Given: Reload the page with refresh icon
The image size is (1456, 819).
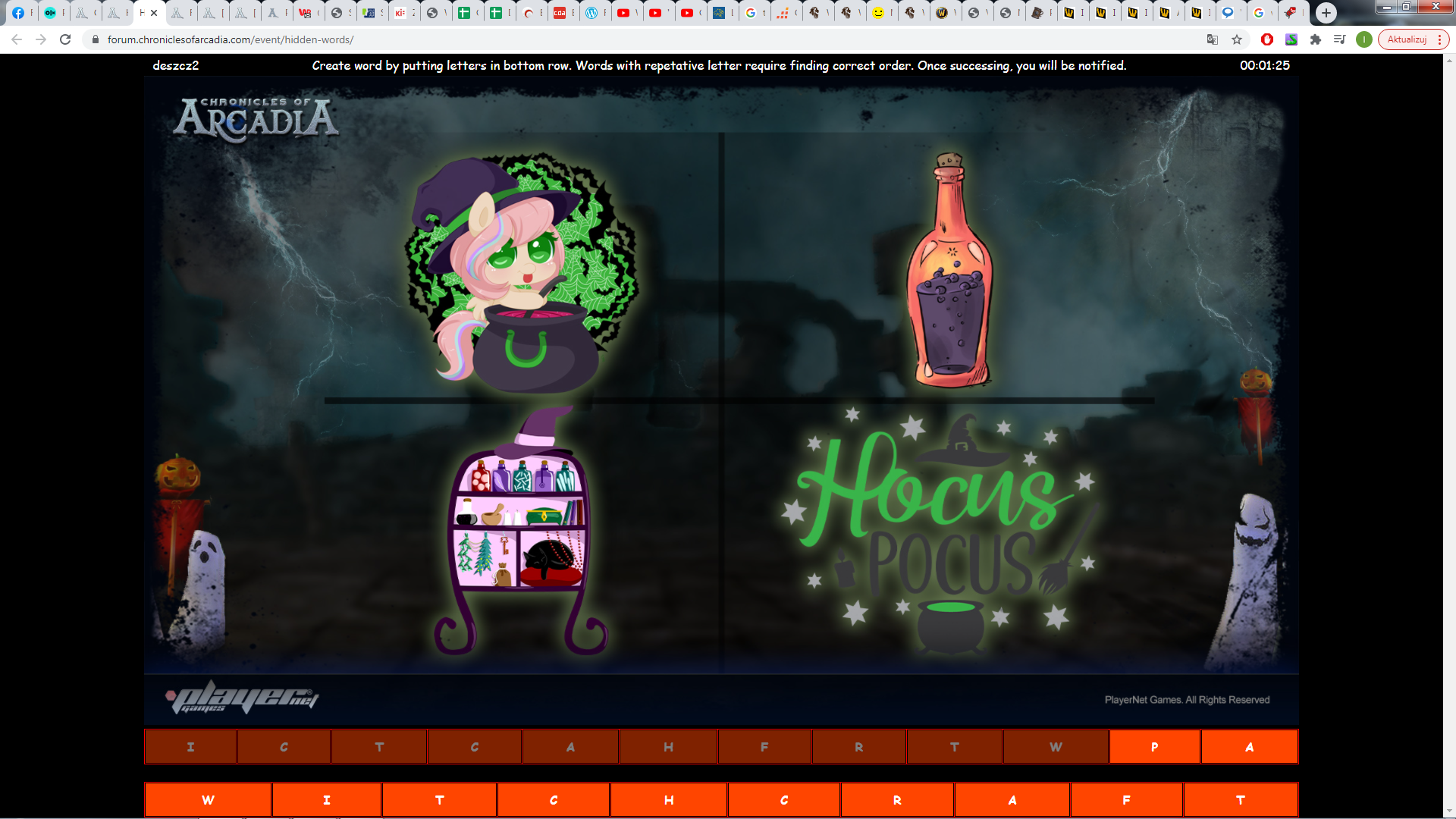Looking at the screenshot, I should point(65,39).
